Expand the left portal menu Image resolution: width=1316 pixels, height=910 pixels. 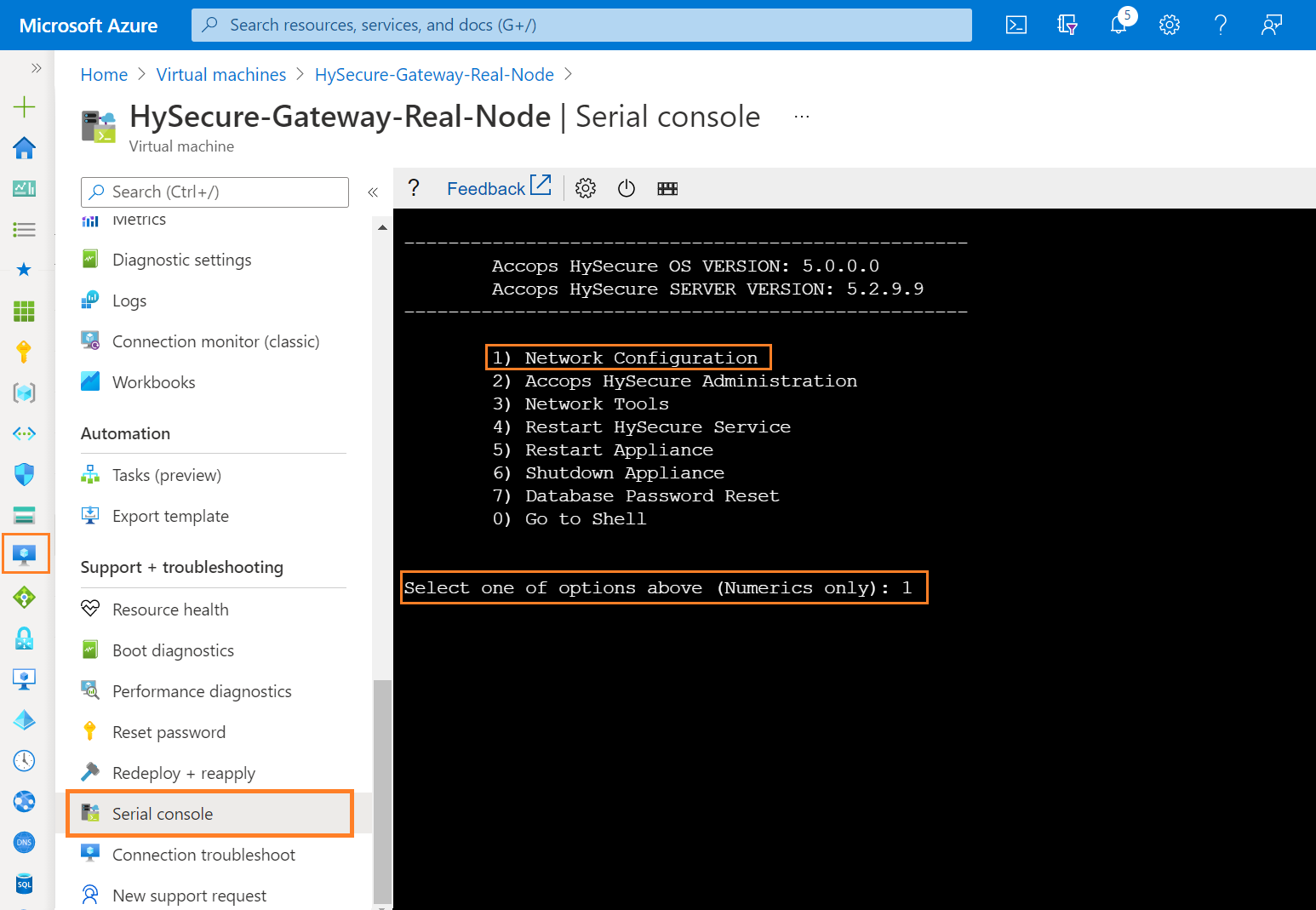(x=36, y=68)
